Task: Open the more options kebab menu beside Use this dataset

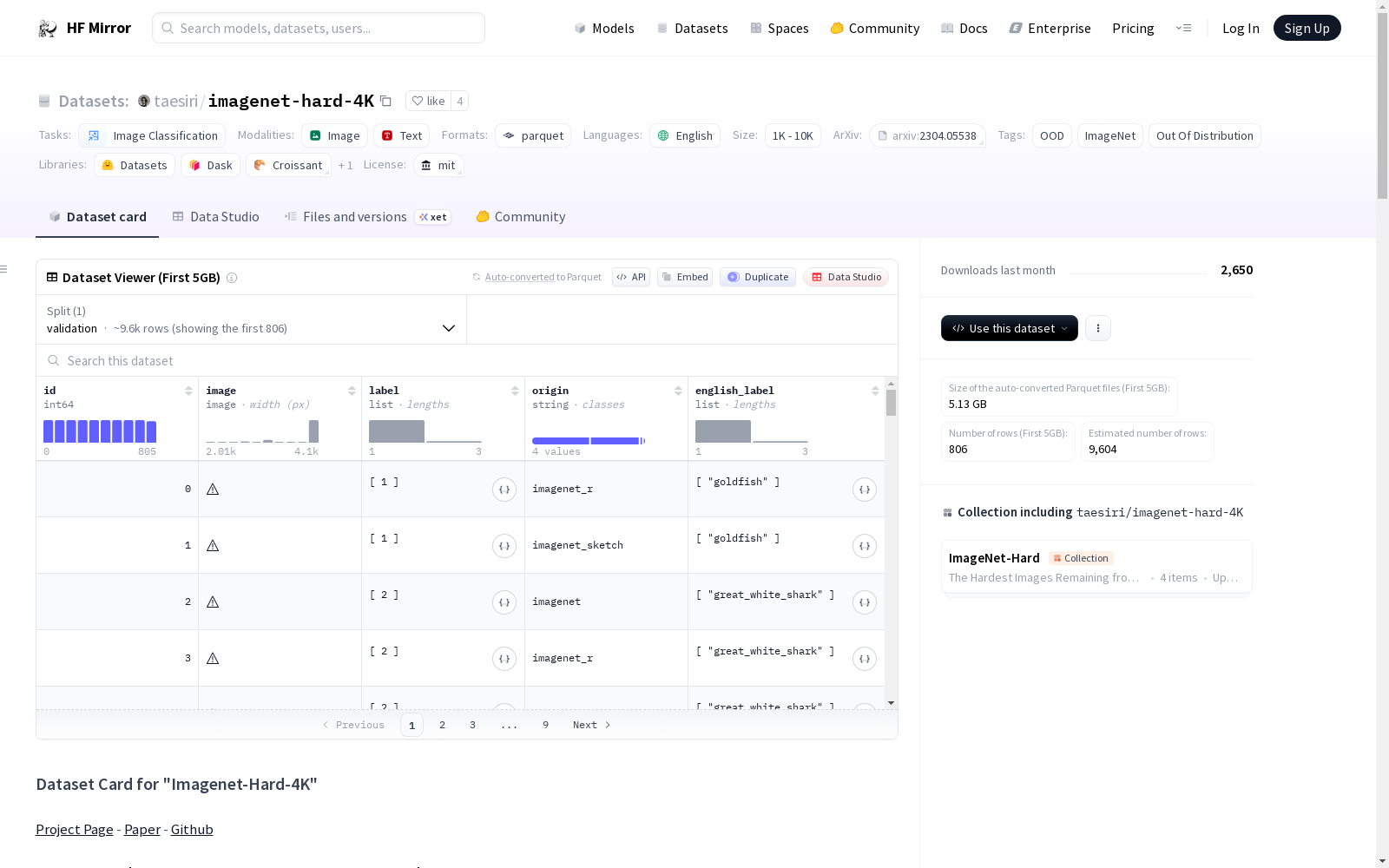Action: [1098, 328]
